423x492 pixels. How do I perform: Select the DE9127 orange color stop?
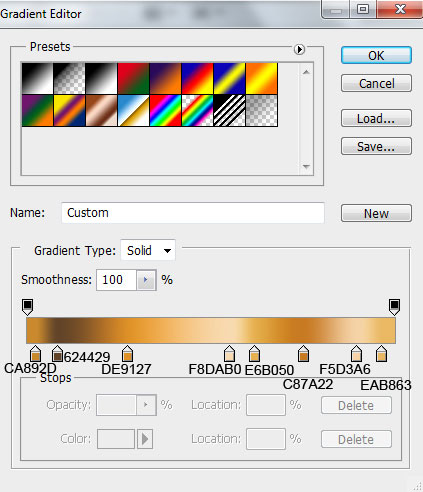(x=127, y=354)
